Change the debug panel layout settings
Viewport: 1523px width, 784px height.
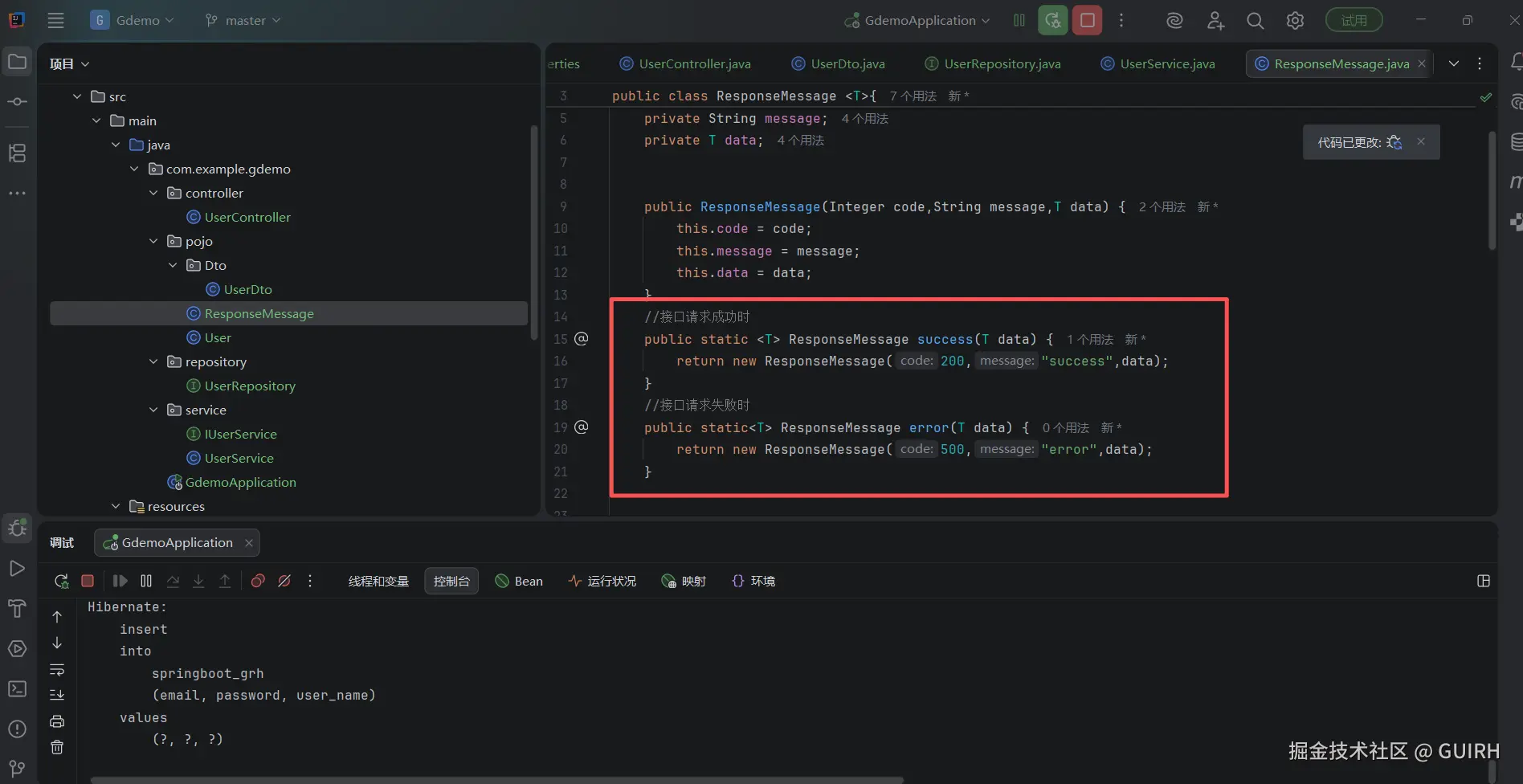coord(1484,581)
